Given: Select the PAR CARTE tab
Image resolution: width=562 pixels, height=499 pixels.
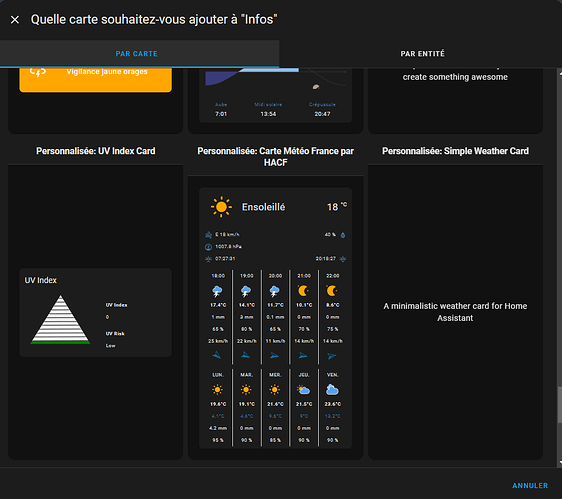Looking at the screenshot, I should pyautogui.click(x=136, y=54).
